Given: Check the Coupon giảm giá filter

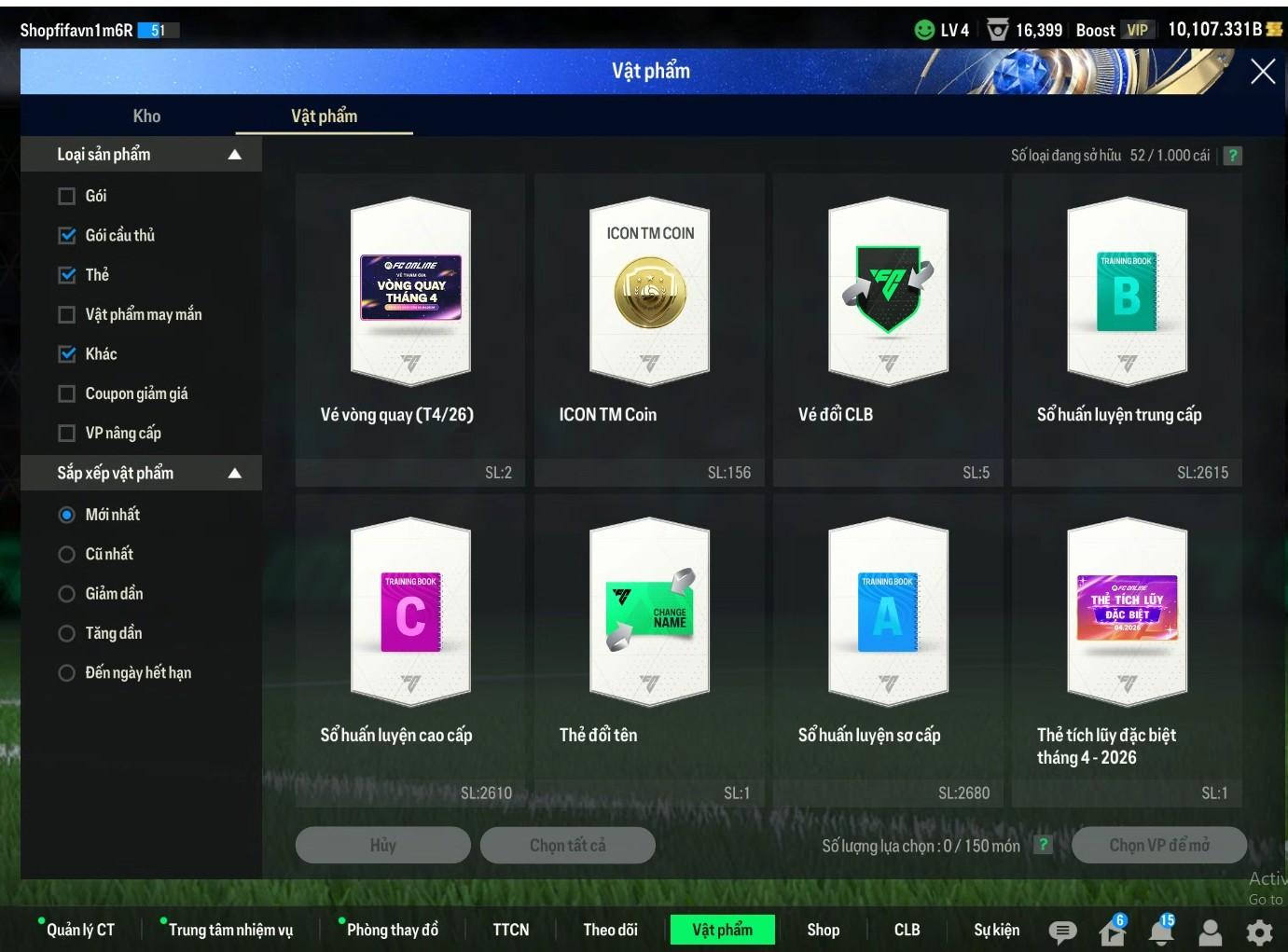Looking at the screenshot, I should [x=67, y=393].
